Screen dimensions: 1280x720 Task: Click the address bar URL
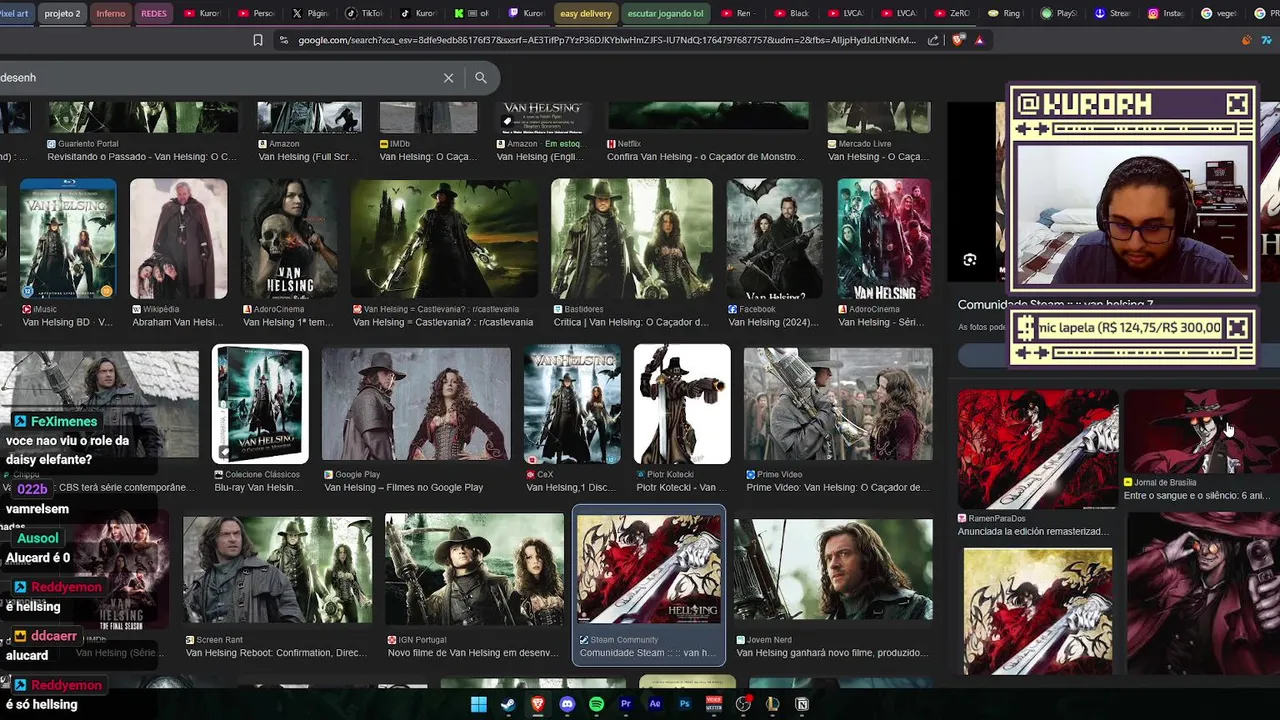(x=607, y=40)
